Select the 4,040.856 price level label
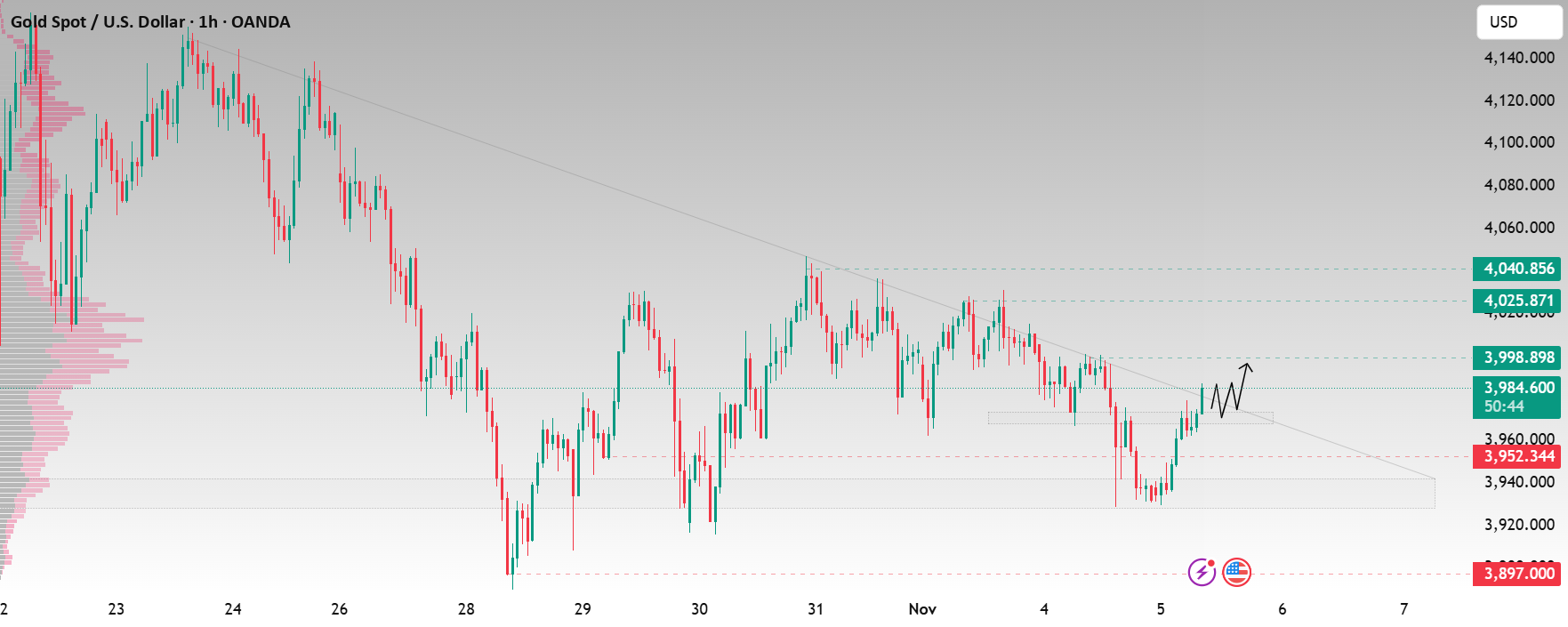 [1517, 269]
